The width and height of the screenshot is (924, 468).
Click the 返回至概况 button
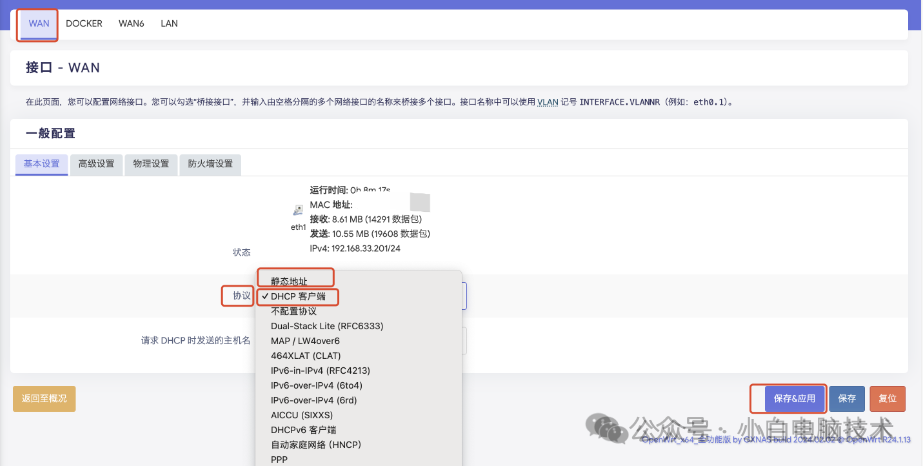(x=44, y=398)
